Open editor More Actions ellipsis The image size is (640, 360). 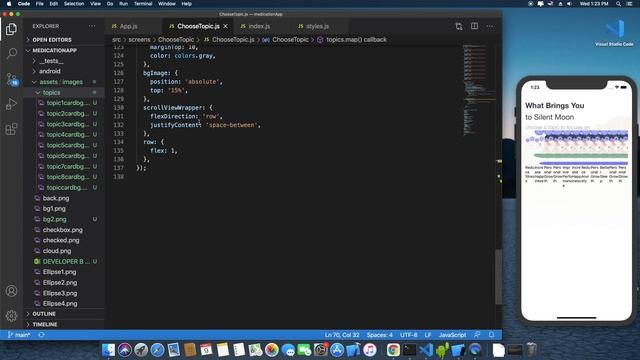[x=489, y=26]
